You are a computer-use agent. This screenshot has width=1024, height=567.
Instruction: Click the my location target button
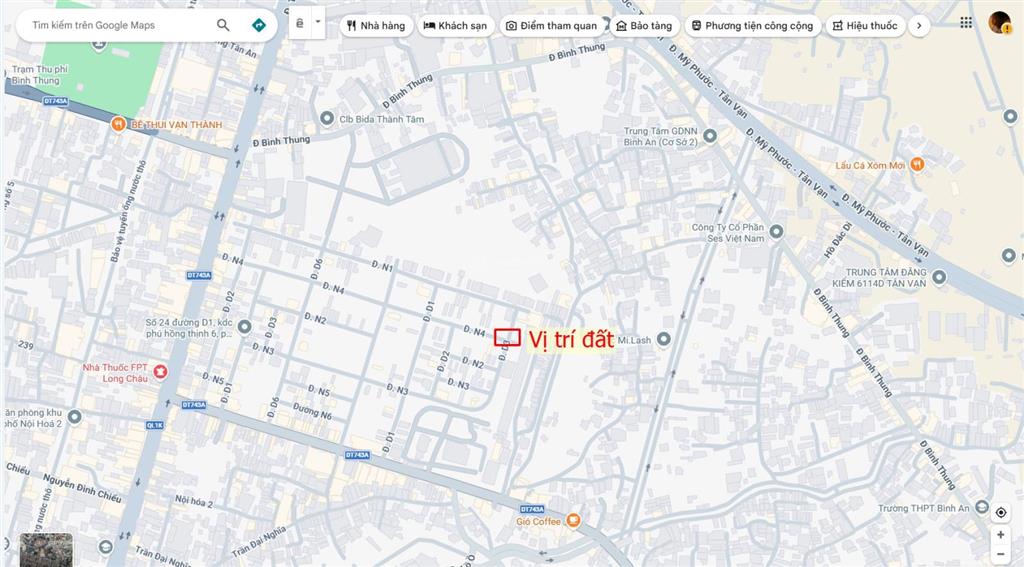point(1000,512)
